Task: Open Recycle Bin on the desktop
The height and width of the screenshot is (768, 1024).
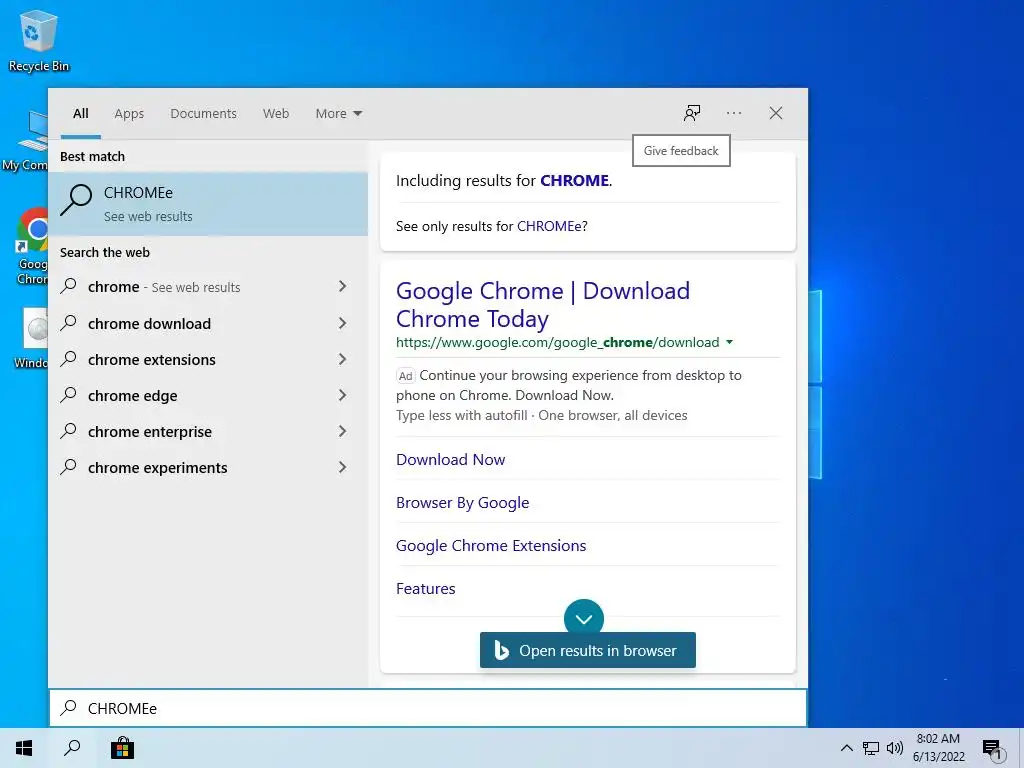Action: tap(38, 40)
